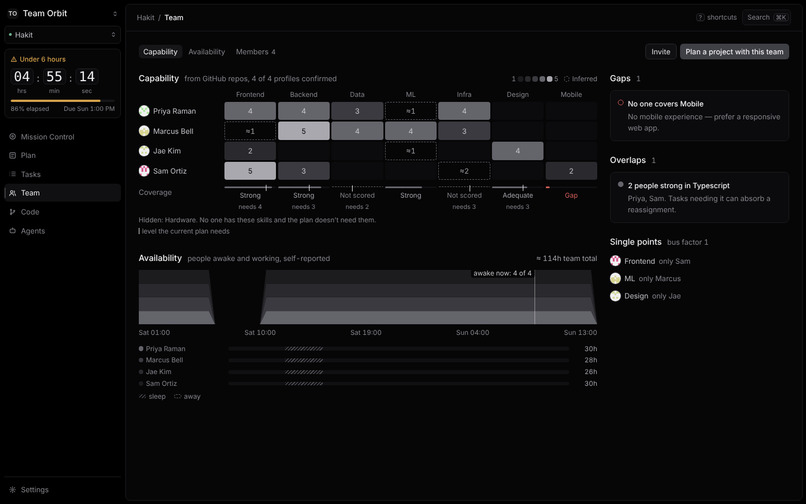Click the Frontend column header
806x504 pixels.
coord(250,95)
